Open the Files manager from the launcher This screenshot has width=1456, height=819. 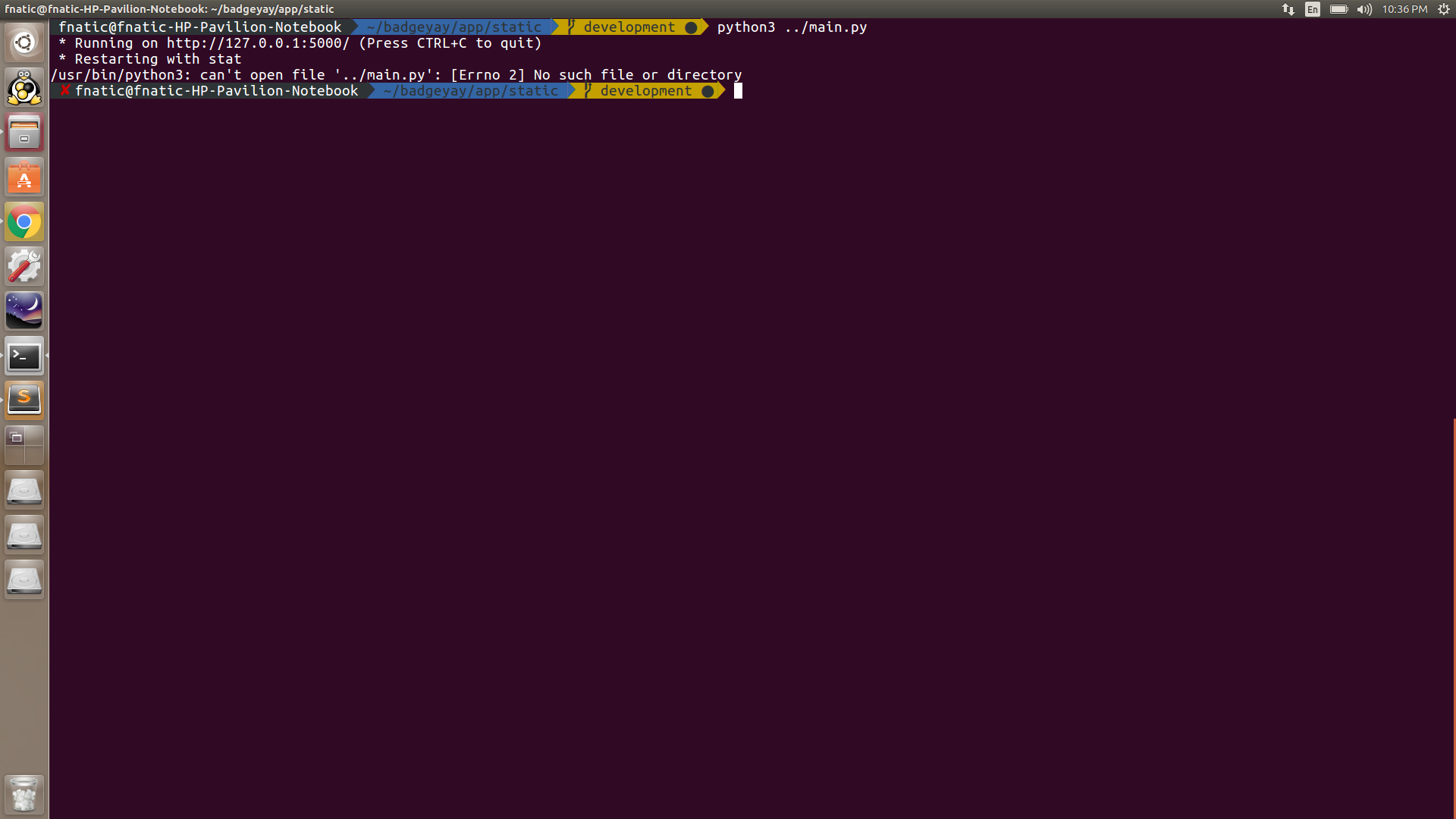tap(24, 133)
